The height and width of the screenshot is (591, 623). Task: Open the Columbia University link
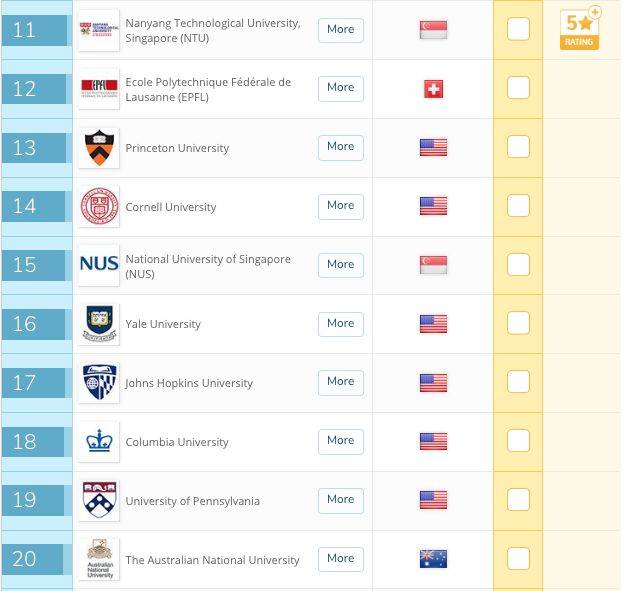[176, 442]
